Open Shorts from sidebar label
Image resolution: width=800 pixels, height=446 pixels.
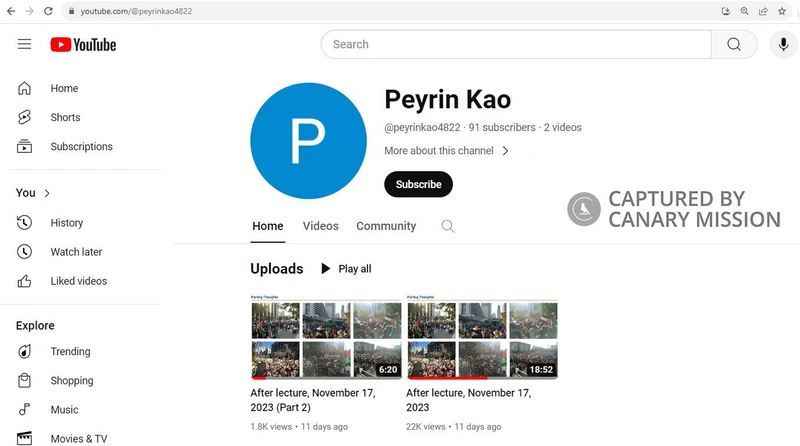65,117
